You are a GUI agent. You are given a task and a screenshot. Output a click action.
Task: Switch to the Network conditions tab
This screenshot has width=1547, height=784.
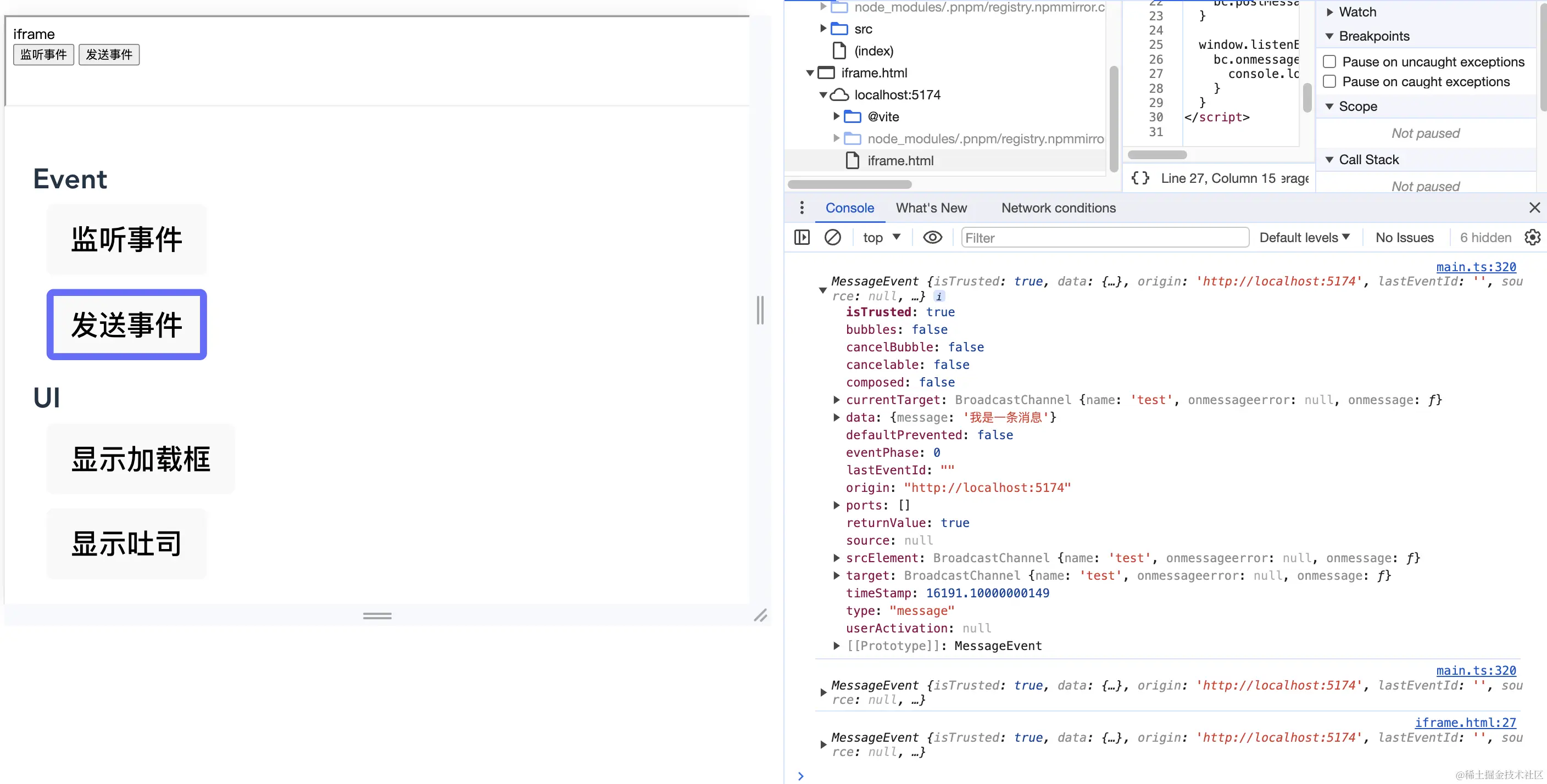[x=1058, y=208]
